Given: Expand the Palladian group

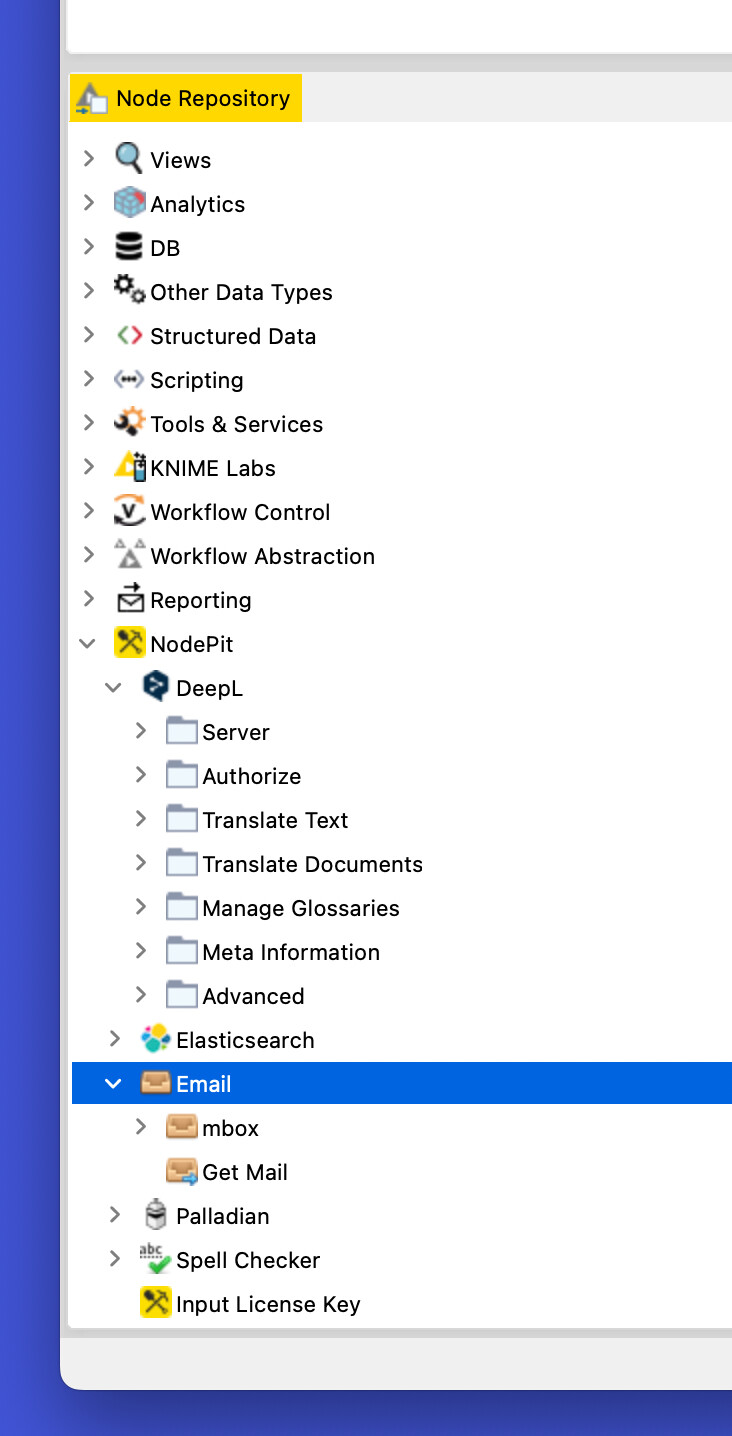Looking at the screenshot, I should (115, 1214).
